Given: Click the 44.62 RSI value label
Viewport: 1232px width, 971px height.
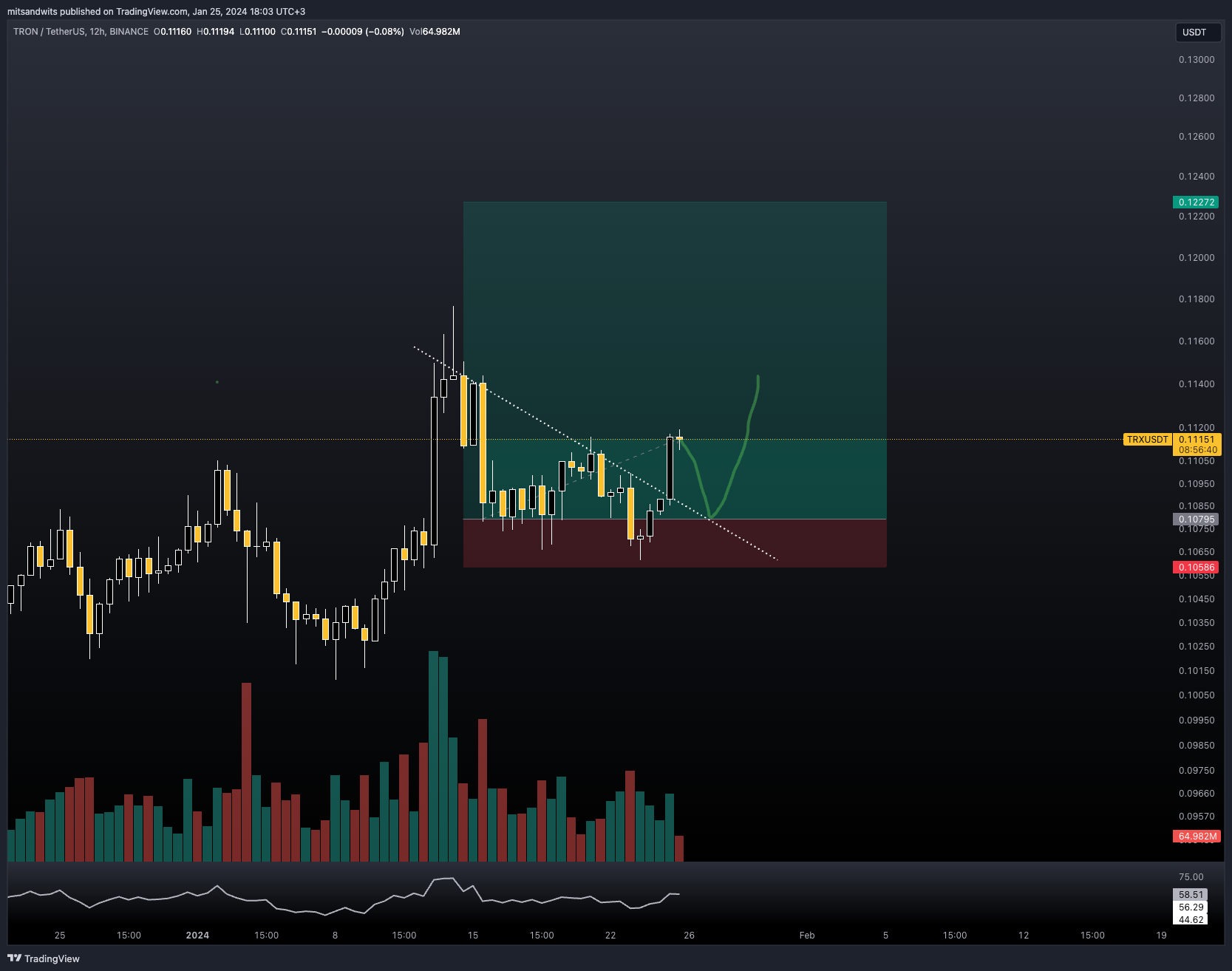Looking at the screenshot, I should (x=1191, y=920).
